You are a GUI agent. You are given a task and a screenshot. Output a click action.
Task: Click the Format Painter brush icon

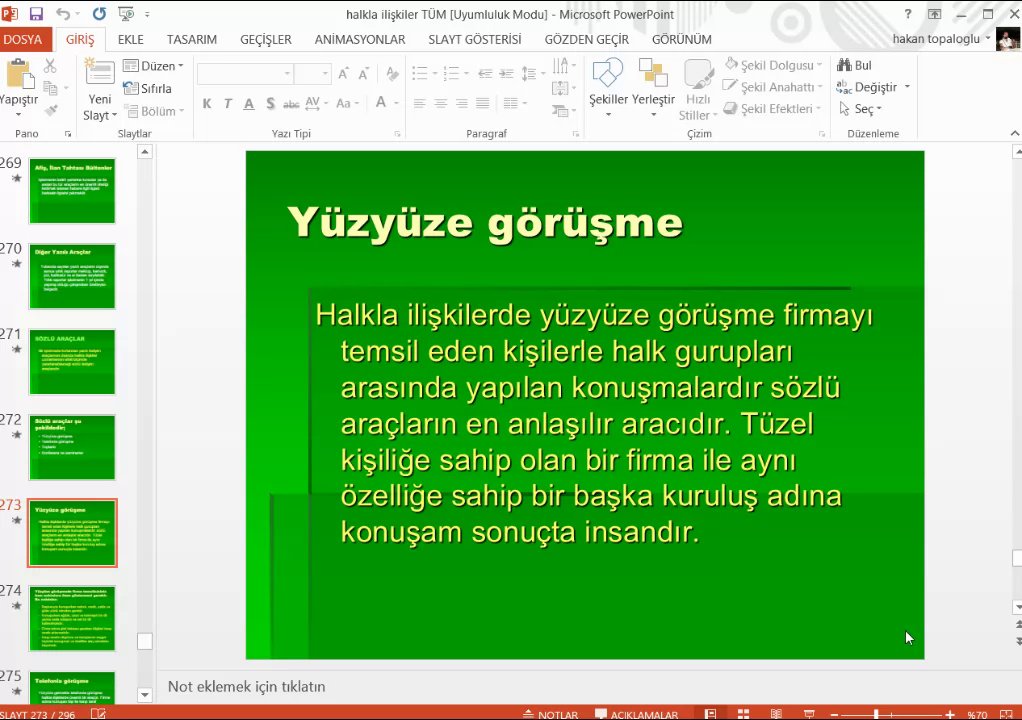point(51,110)
